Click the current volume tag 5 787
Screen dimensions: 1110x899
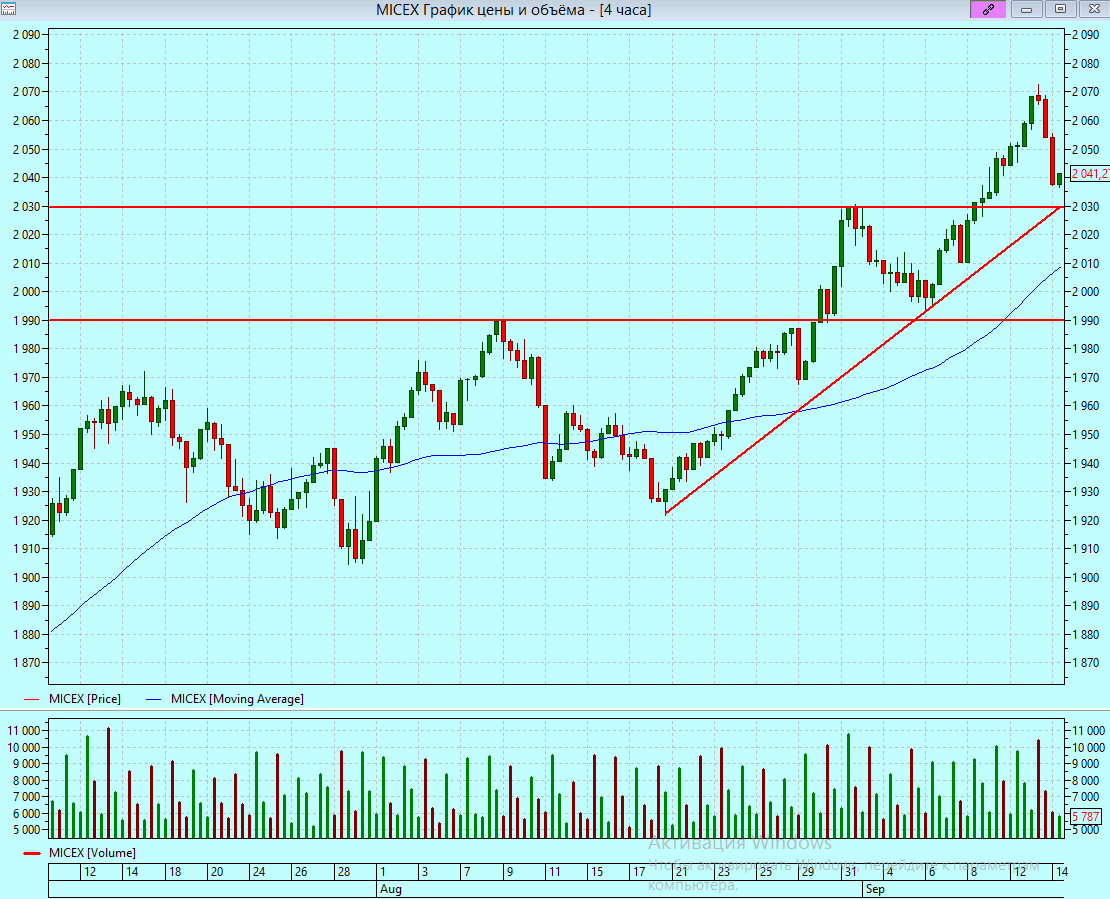tap(1086, 816)
